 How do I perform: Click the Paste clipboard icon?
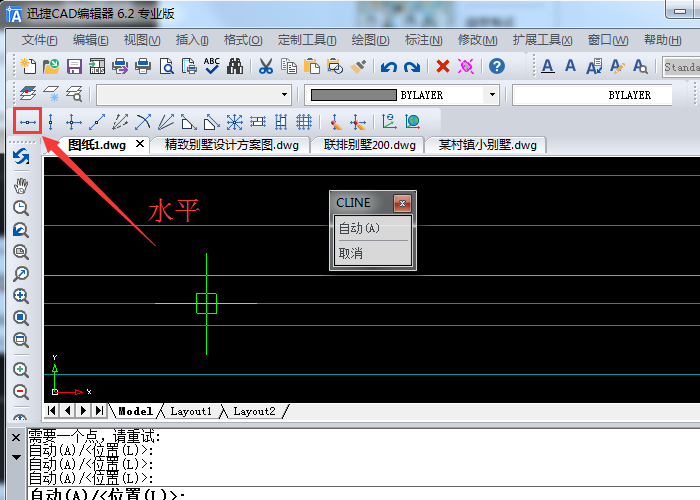point(312,66)
